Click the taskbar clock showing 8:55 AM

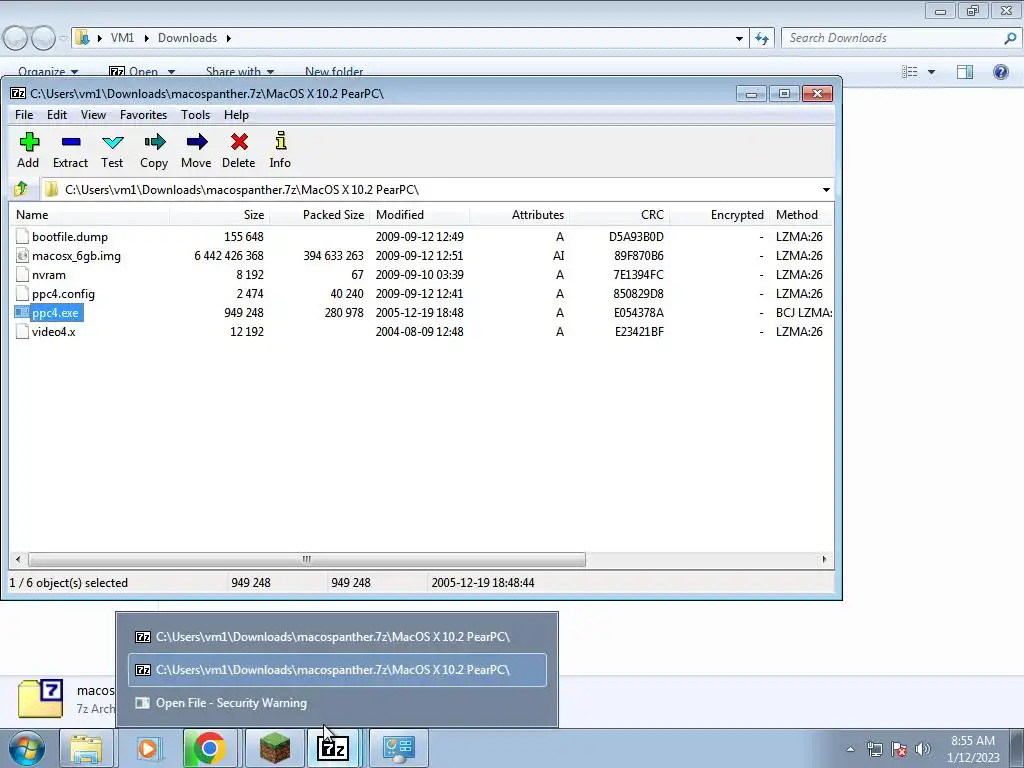point(972,749)
